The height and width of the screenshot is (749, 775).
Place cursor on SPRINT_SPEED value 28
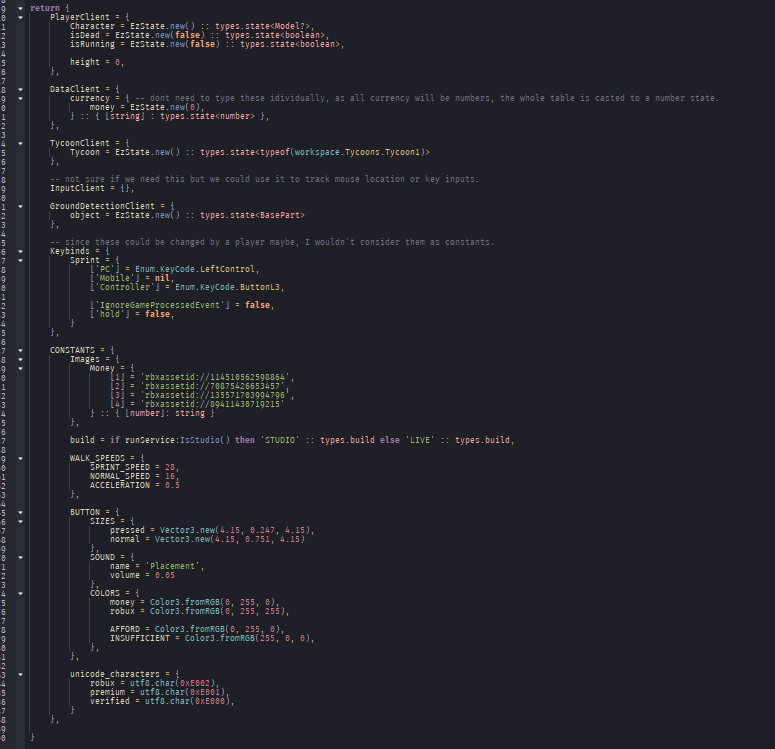170,467
